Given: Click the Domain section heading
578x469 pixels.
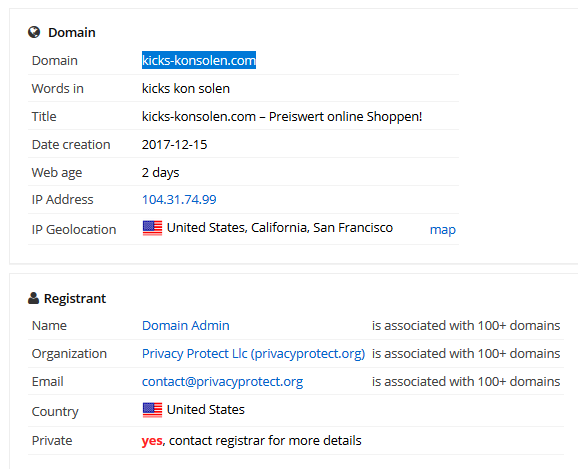Looking at the screenshot, I should point(72,32).
